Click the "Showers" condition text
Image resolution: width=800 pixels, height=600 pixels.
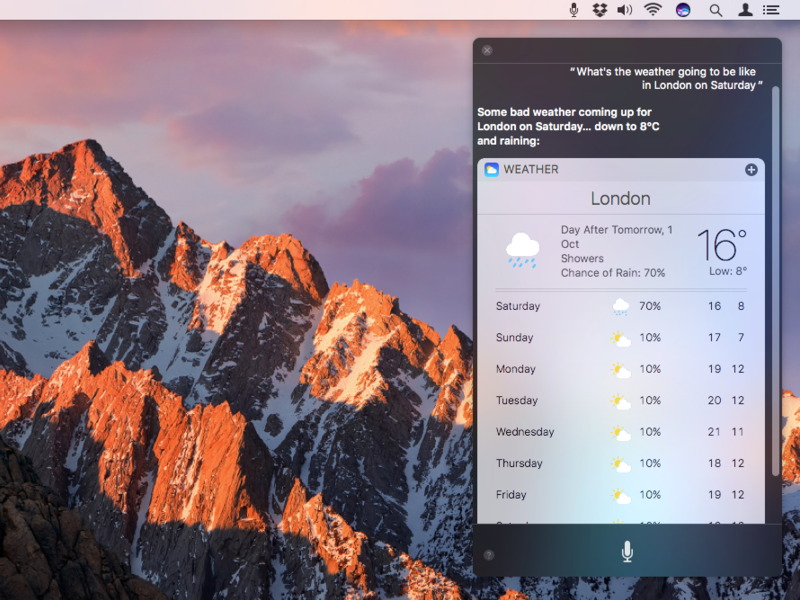(582, 258)
